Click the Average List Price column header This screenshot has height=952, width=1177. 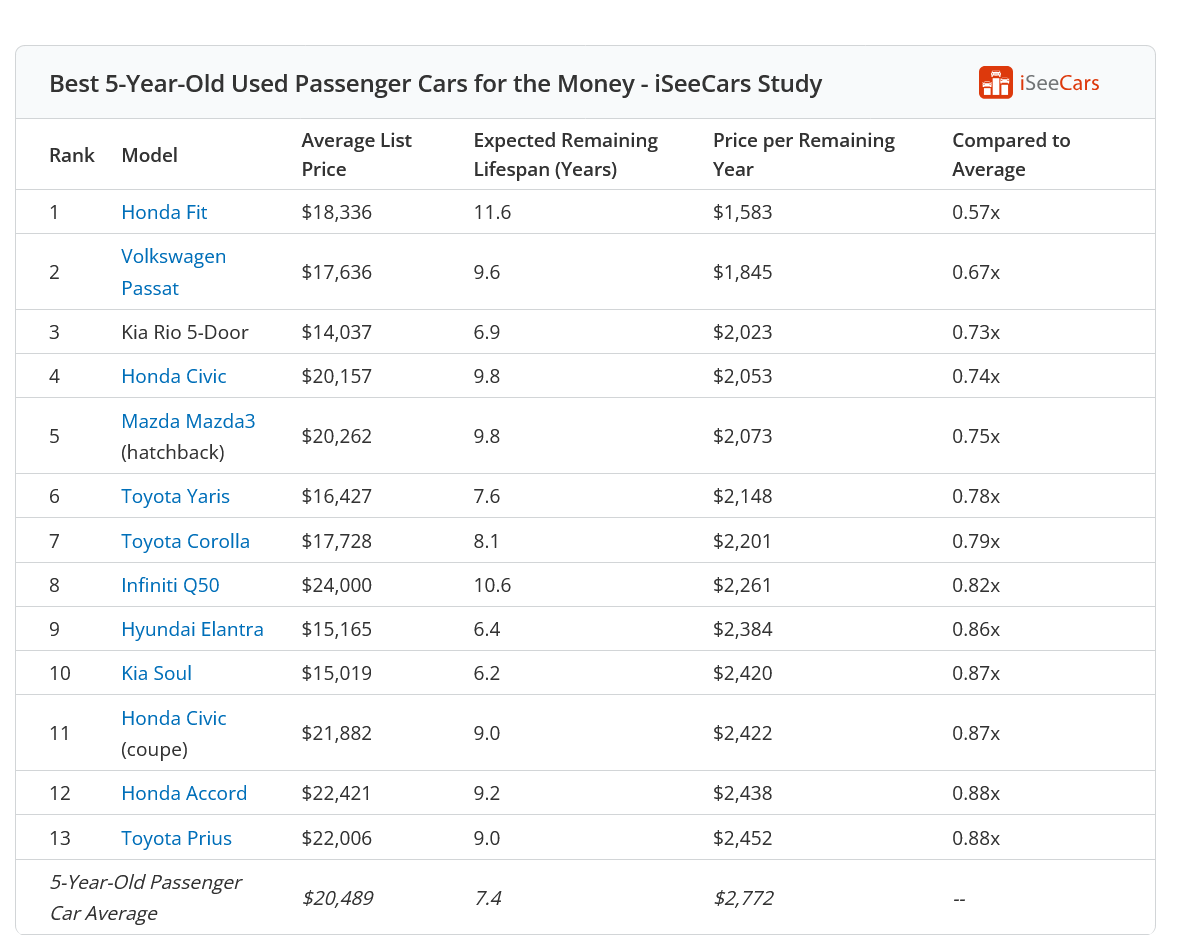(356, 155)
